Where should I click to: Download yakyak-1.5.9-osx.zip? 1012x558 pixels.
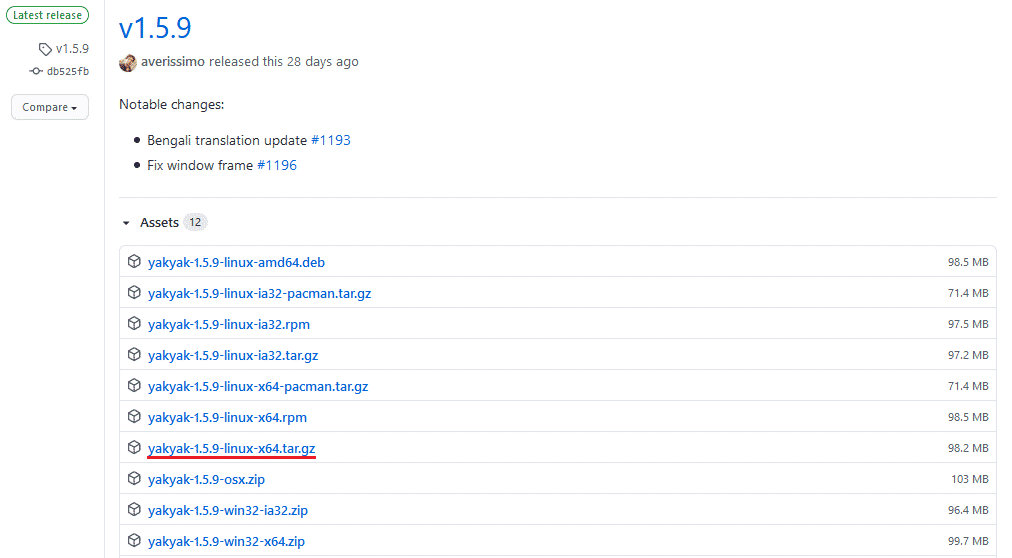pos(207,479)
